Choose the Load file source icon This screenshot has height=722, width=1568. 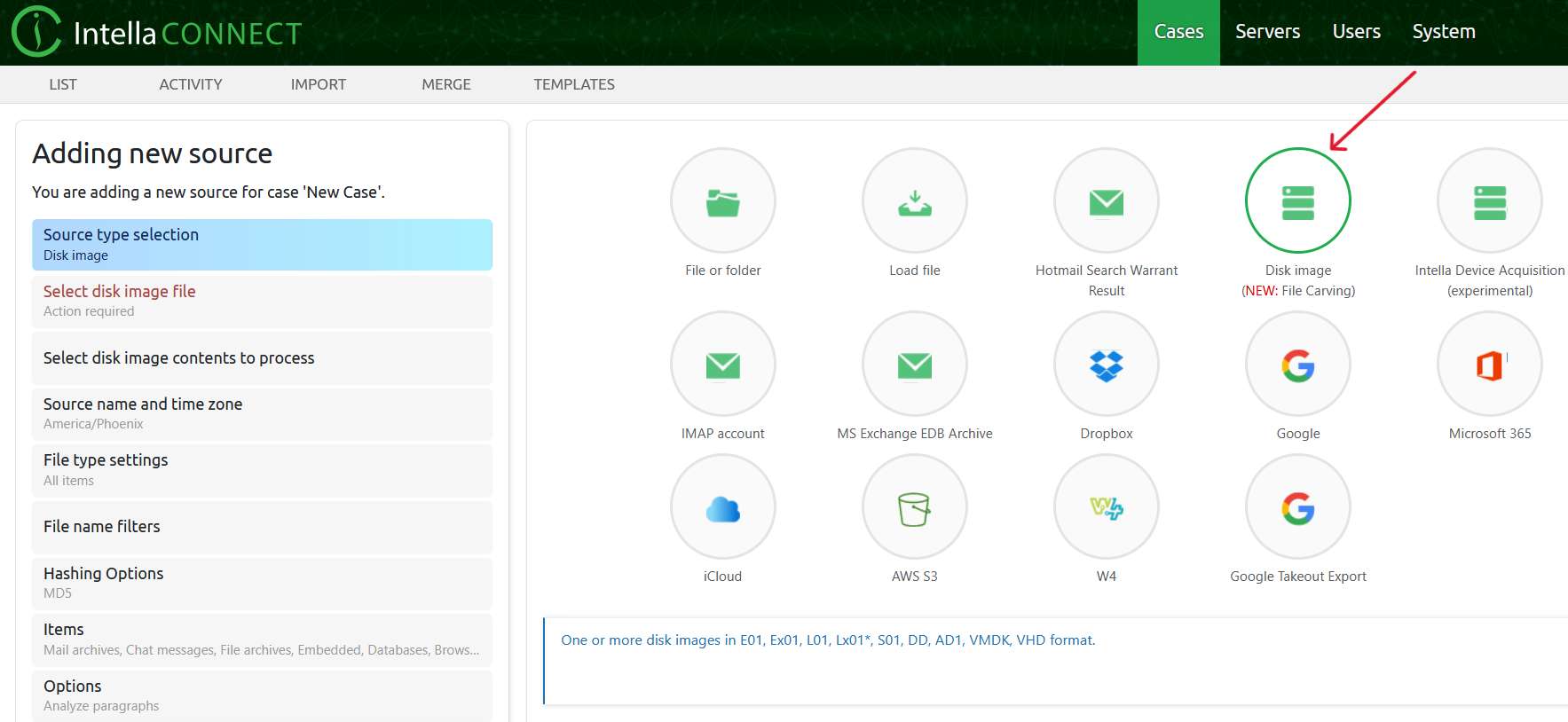pyautogui.click(x=914, y=201)
